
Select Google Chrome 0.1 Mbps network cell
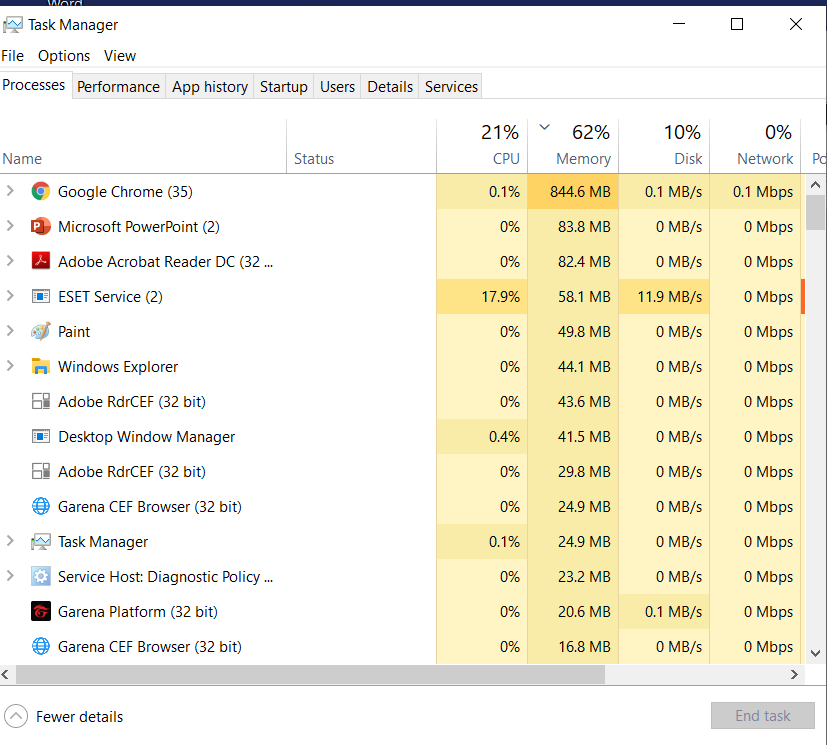756,191
